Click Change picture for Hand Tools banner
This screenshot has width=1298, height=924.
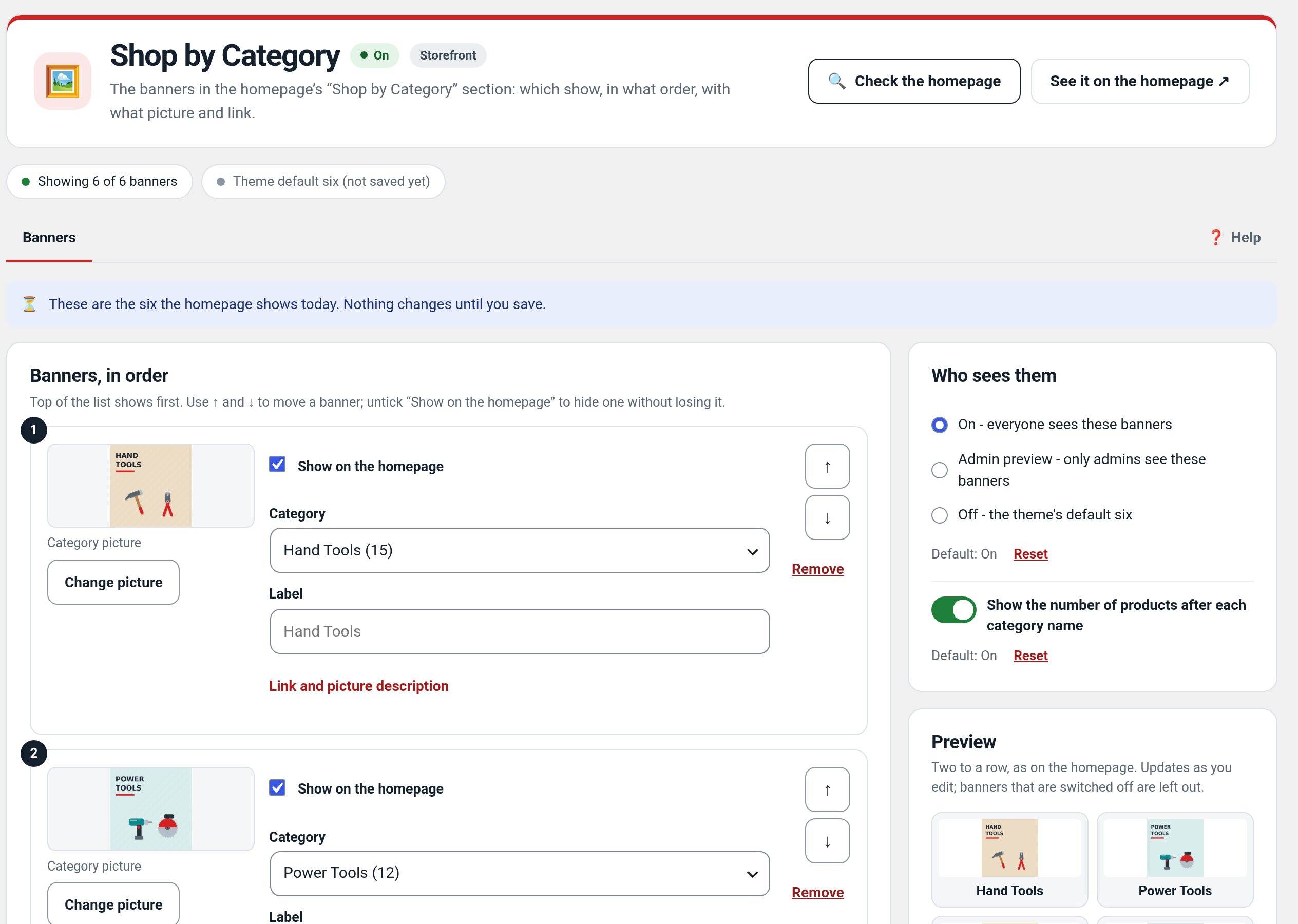tap(113, 582)
